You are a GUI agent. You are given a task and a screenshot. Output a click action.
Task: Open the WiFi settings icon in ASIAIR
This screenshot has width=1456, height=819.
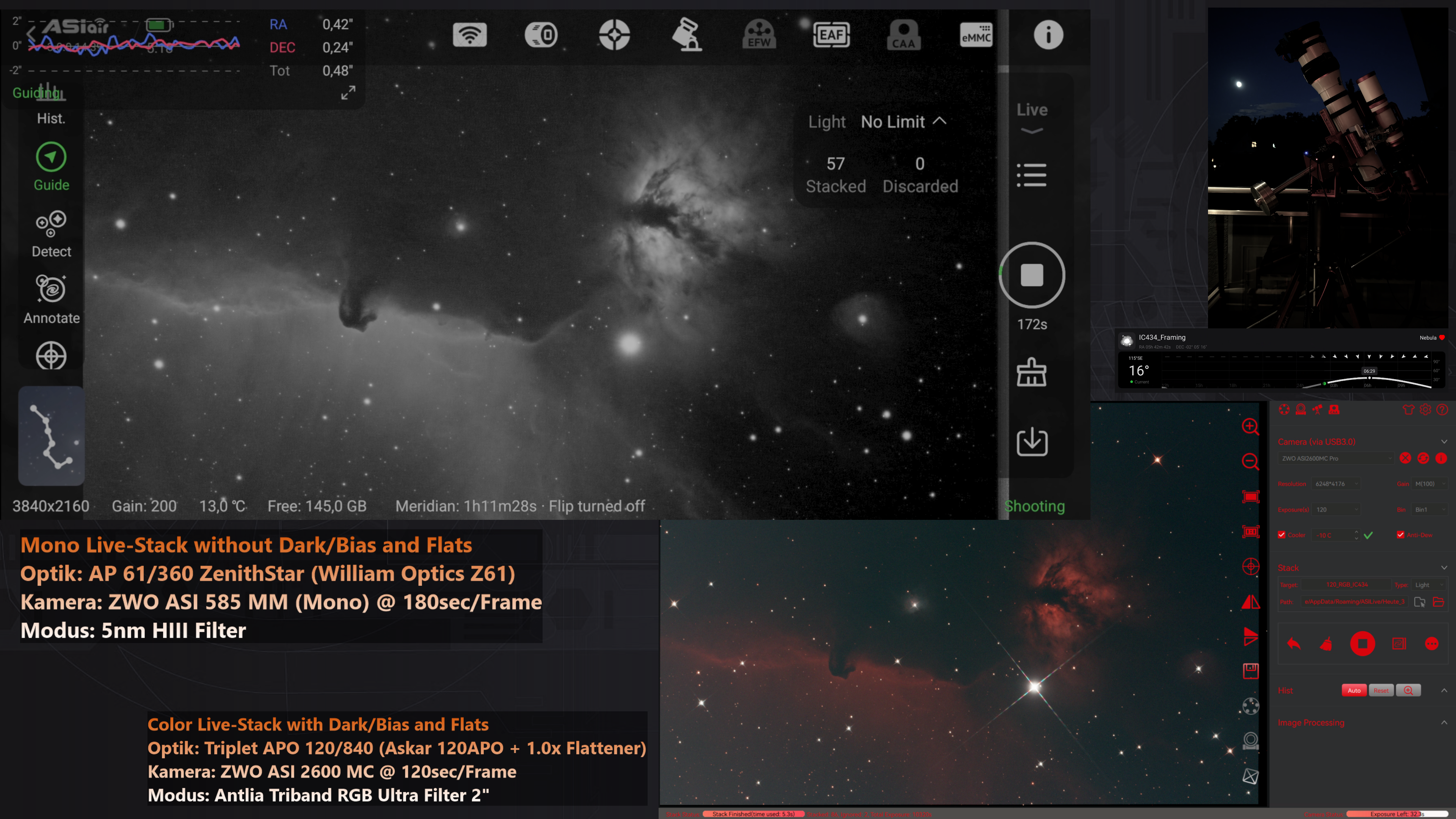point(470,35)
